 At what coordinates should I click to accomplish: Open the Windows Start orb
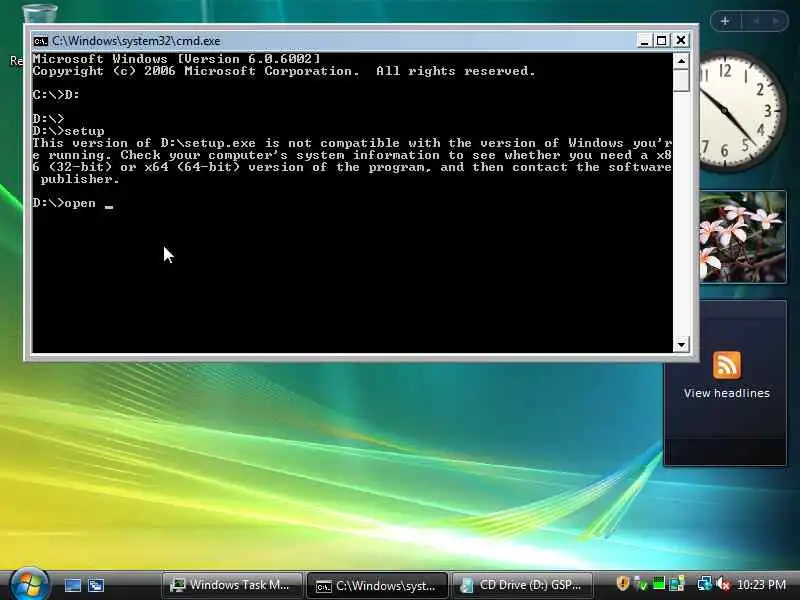coord(29,584)
